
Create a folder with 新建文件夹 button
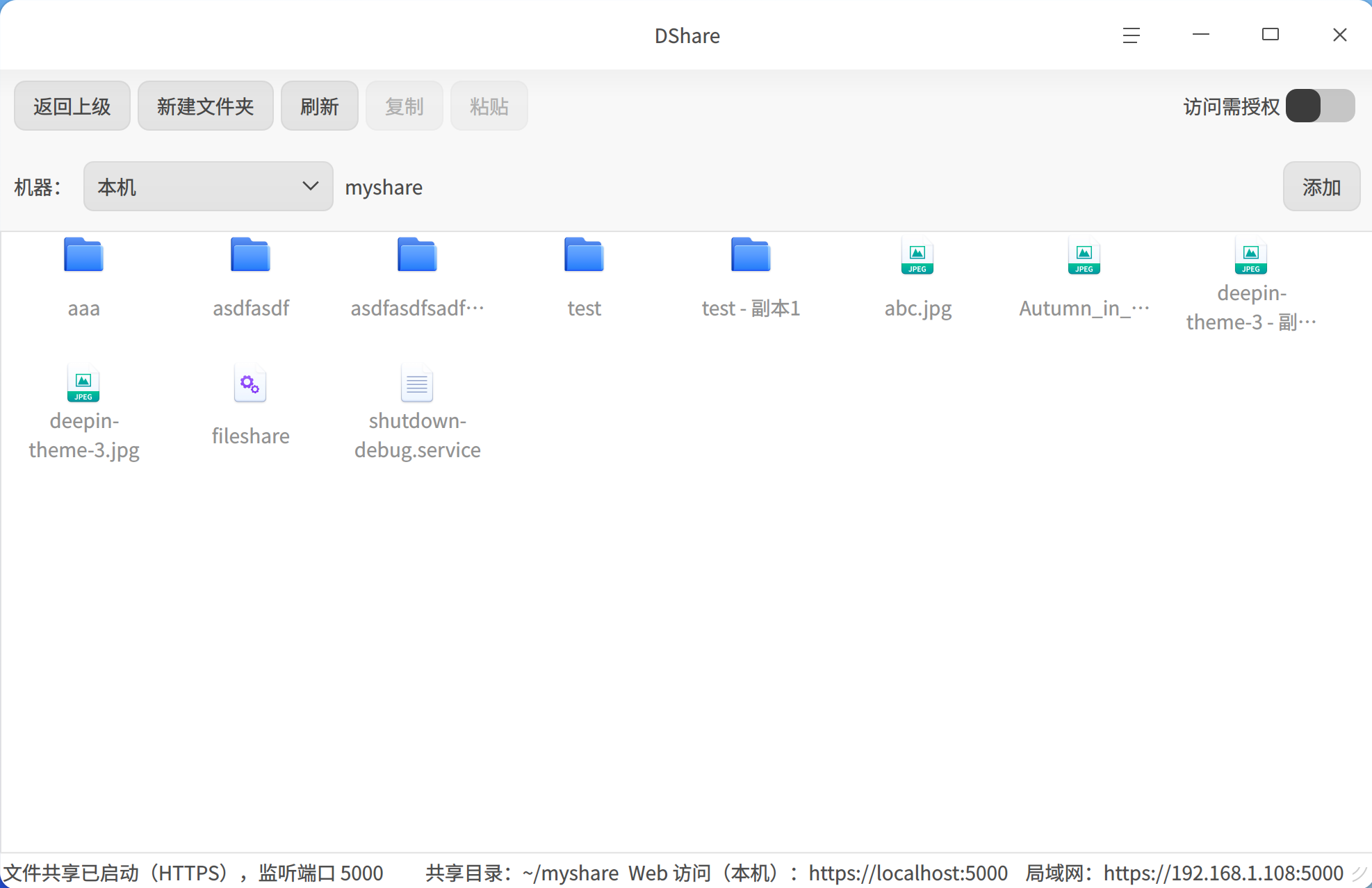(x=206, y=106)
